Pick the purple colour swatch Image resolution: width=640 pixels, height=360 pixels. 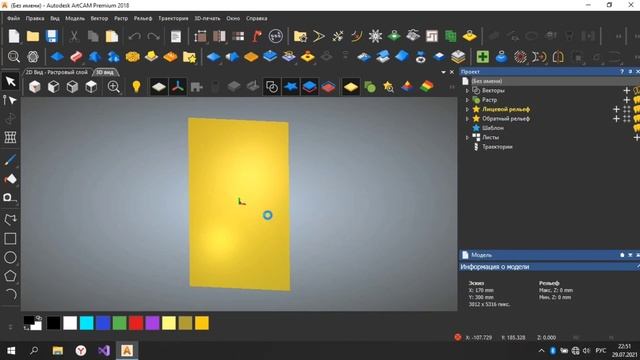pos(152,323)
